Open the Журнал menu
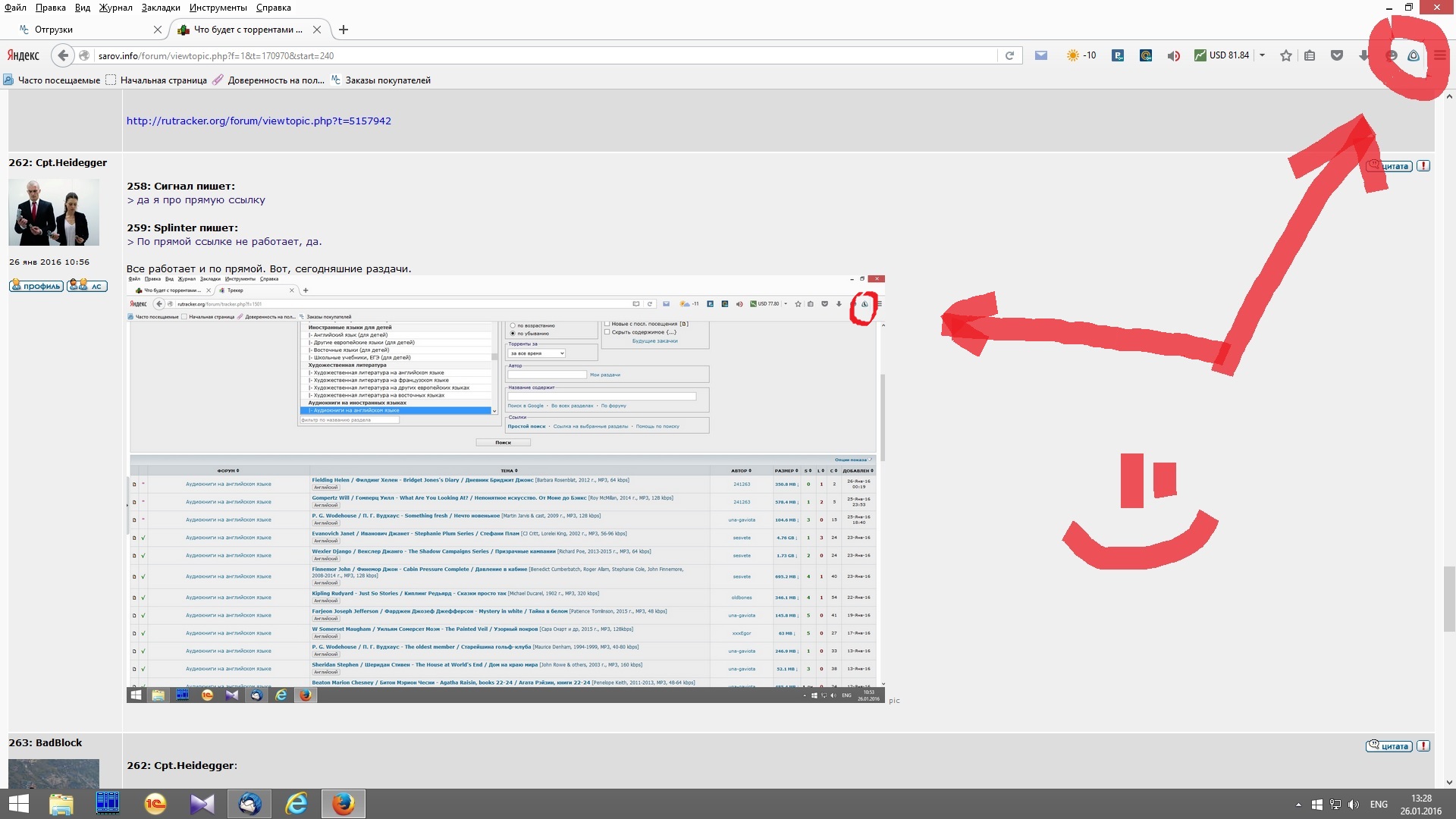1456x819 pixels. coord(115,8)
